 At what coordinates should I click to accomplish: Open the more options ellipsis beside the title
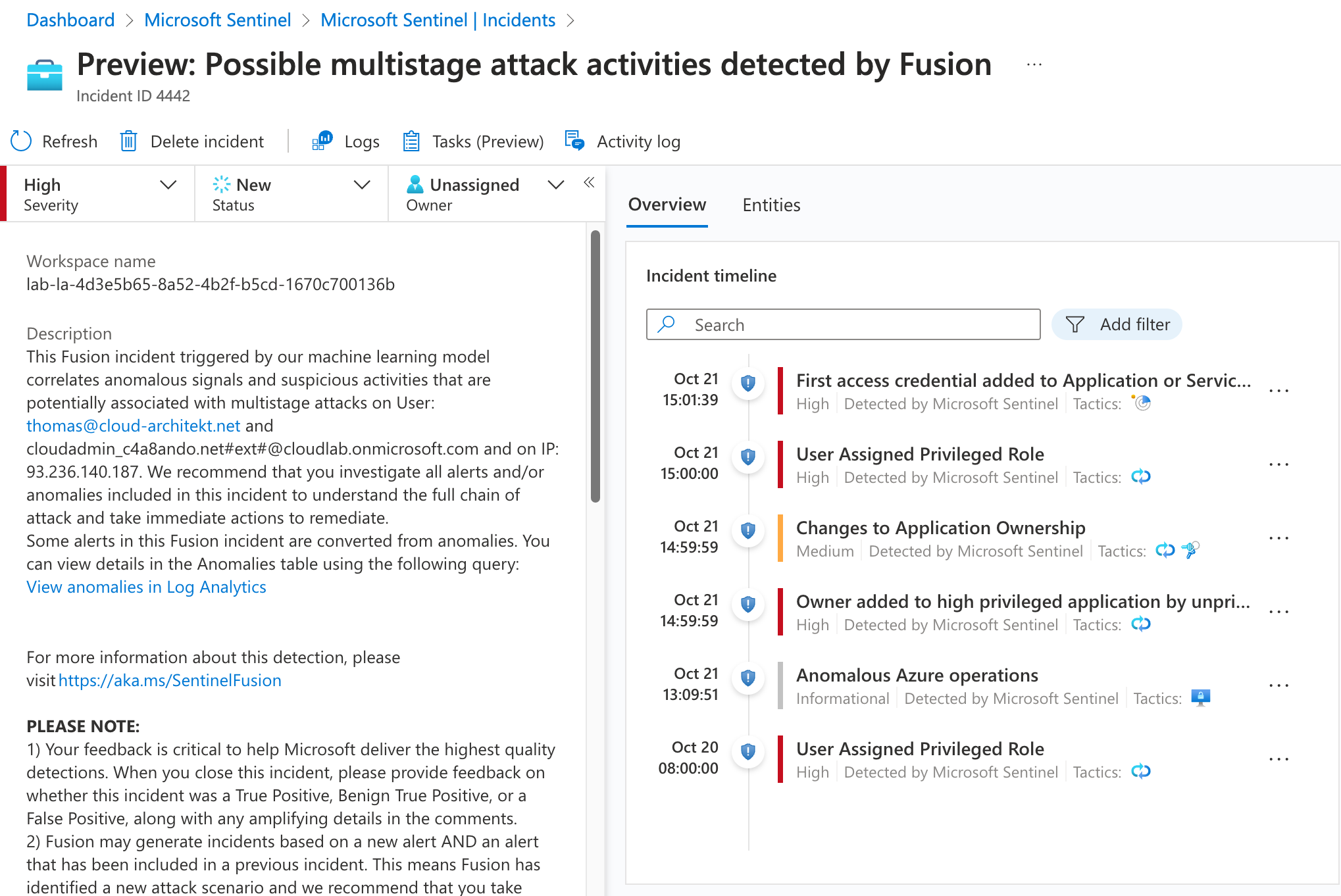1034,64
